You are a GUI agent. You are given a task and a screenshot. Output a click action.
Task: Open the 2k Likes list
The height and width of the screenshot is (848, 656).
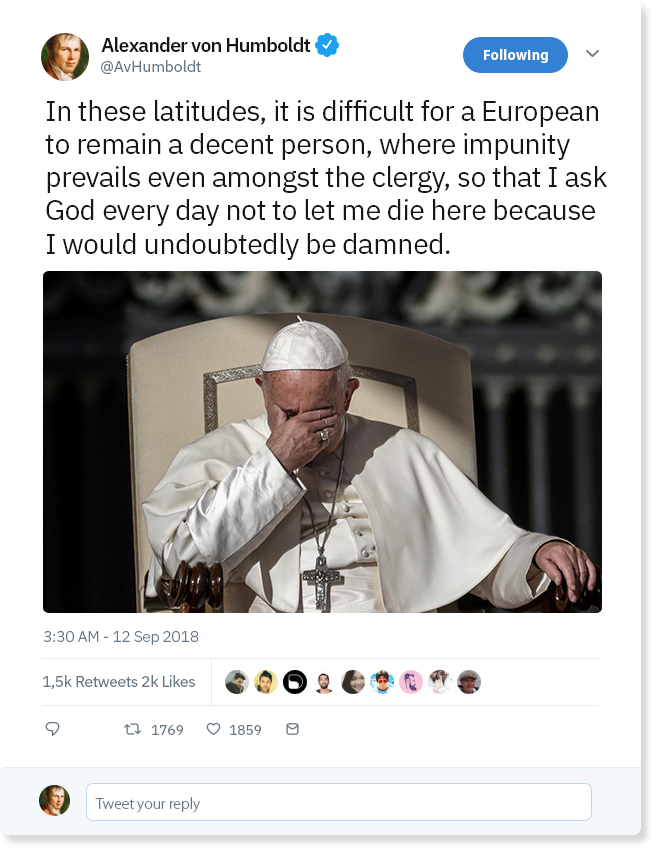(169, 682)
